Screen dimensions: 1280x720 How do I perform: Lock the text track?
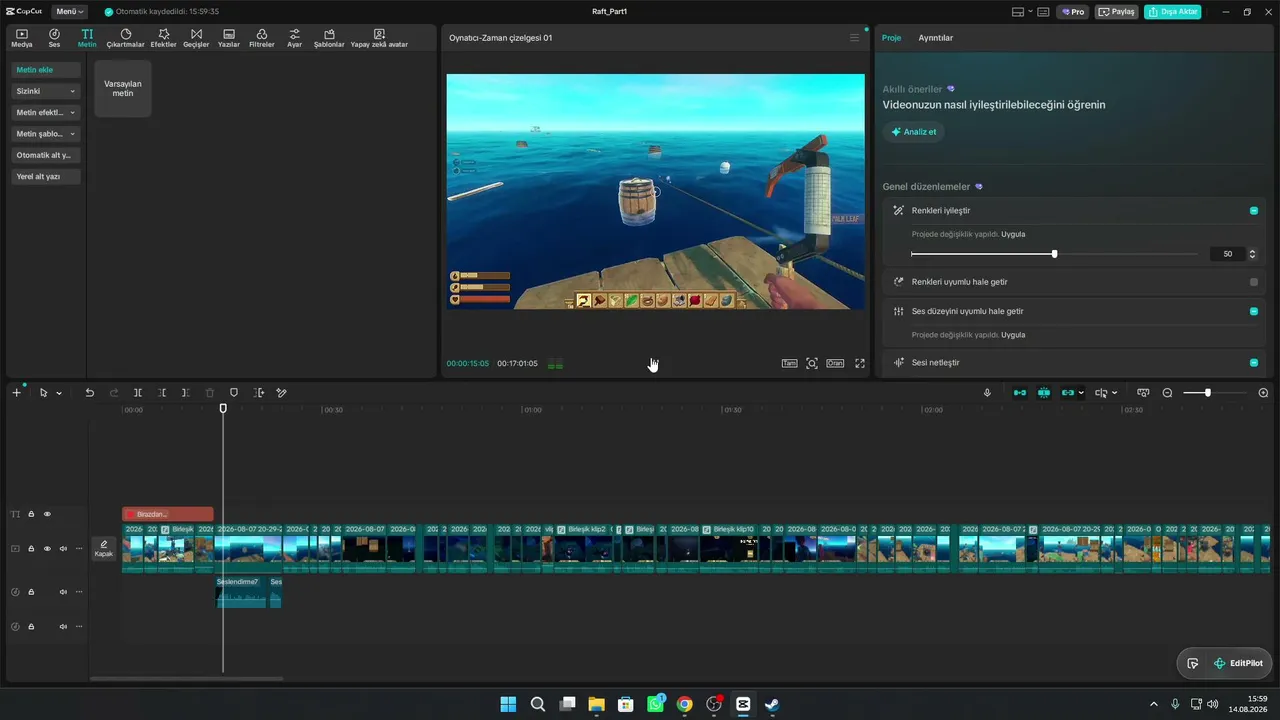tap(31, 514)
